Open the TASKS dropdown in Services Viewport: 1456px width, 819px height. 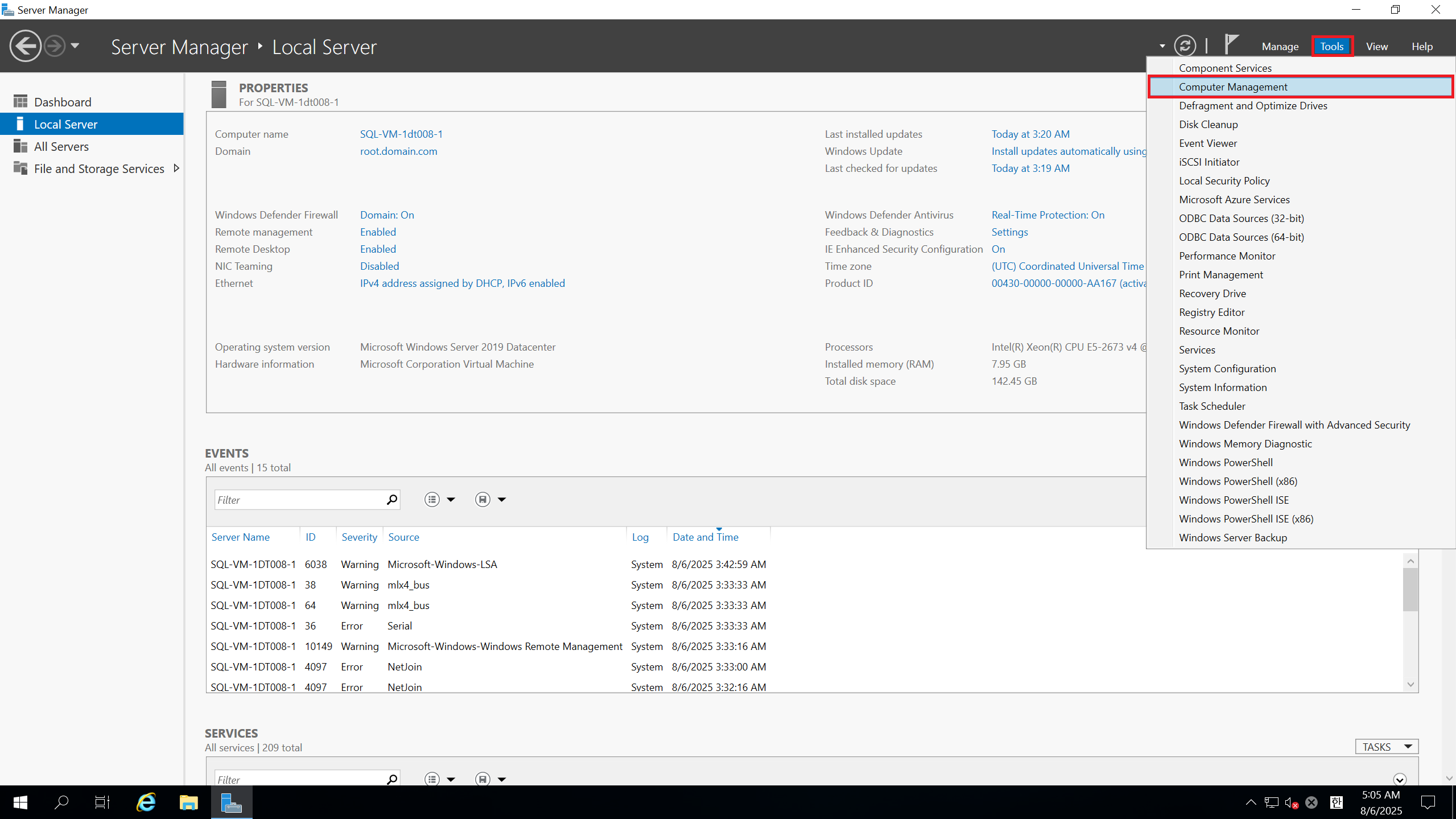click(x=1386, y=747)
